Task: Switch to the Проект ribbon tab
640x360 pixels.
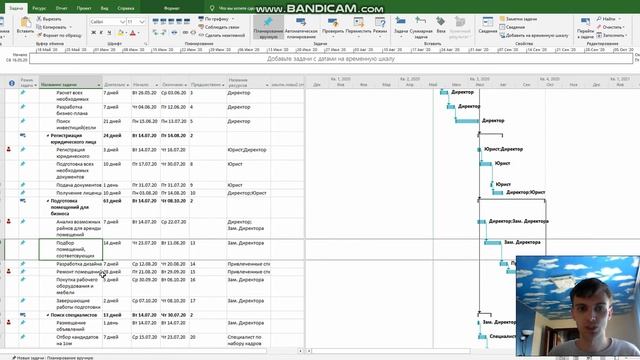Action: [84, 8]
